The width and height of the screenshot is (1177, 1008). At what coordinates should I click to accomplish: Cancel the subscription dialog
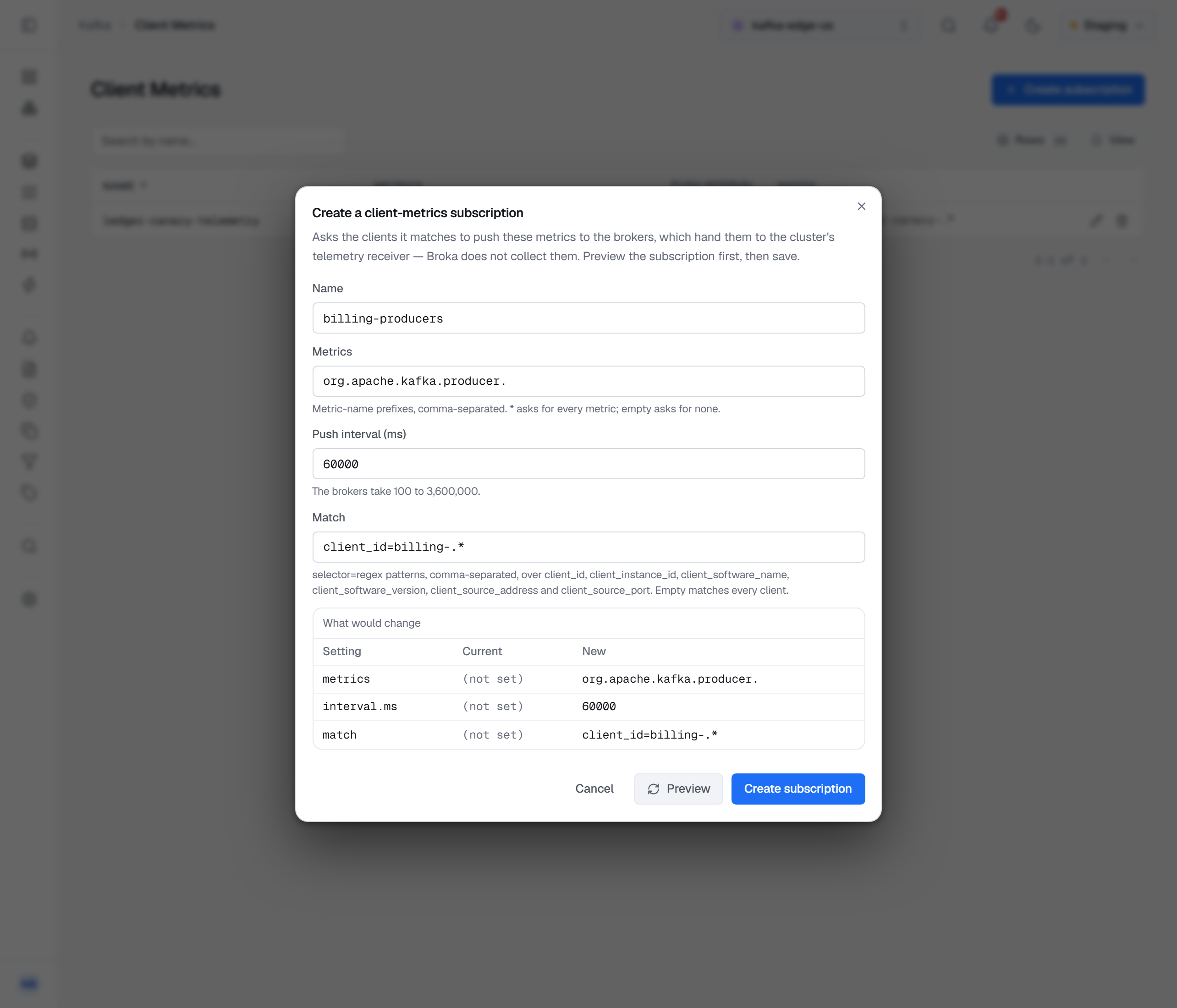[594, 789]
